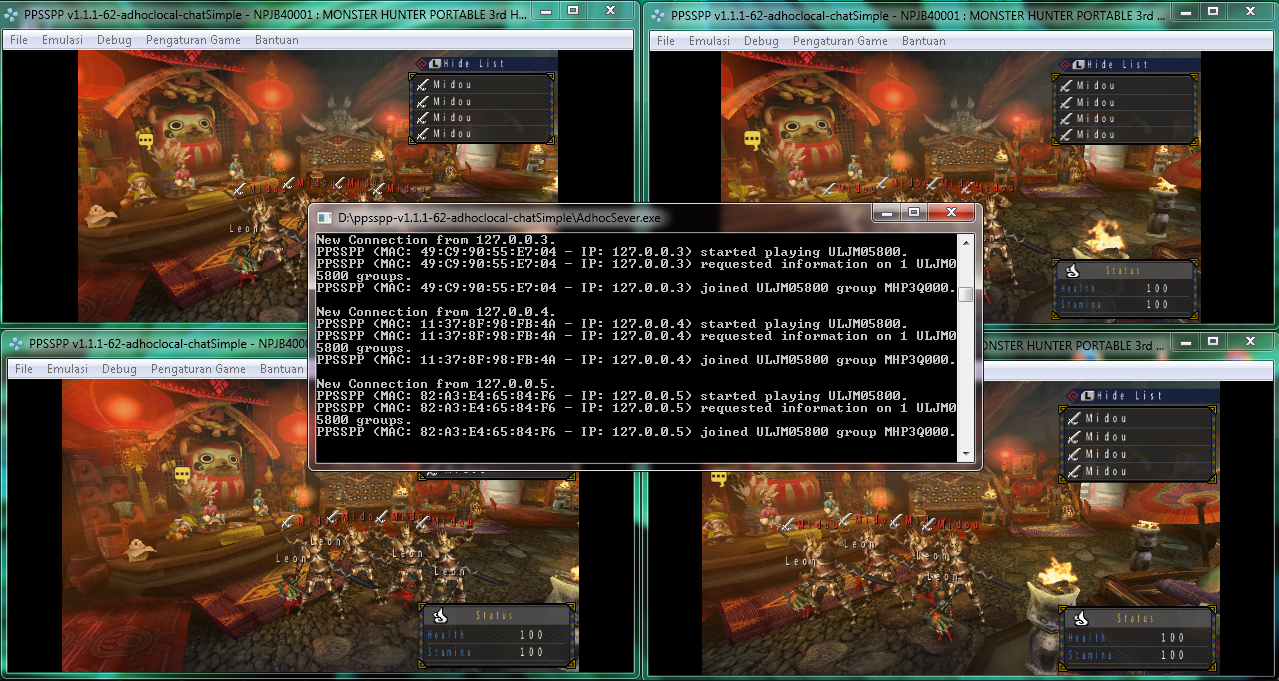
Task: Click the console scrollbar thumb
Action: [x=965, y=294]
